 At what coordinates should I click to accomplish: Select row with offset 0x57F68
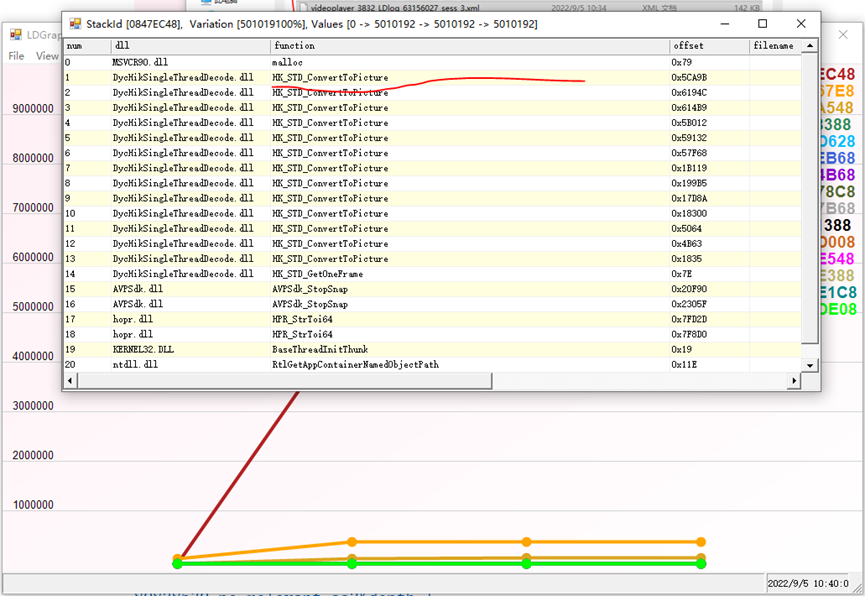tap(432, 153)
